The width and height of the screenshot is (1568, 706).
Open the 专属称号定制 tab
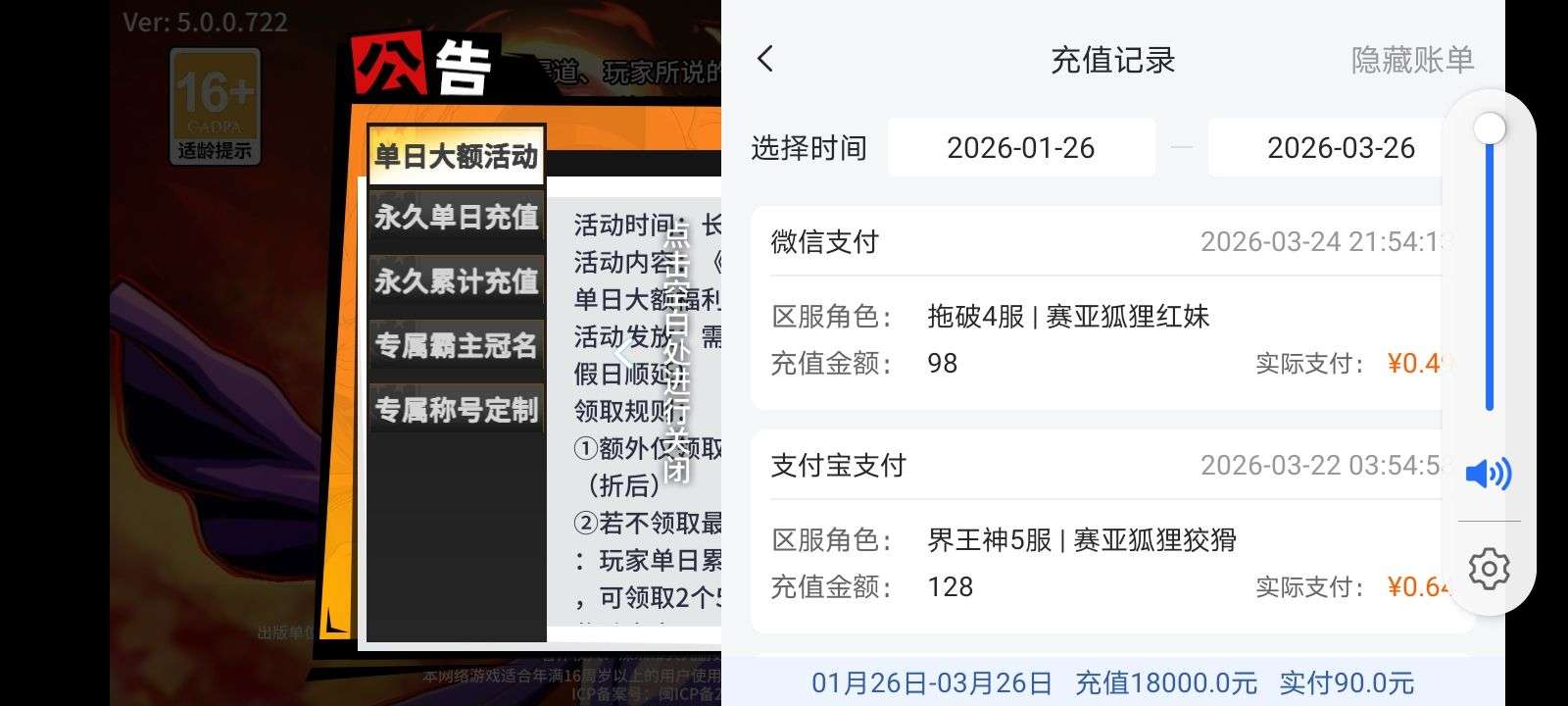456,409
